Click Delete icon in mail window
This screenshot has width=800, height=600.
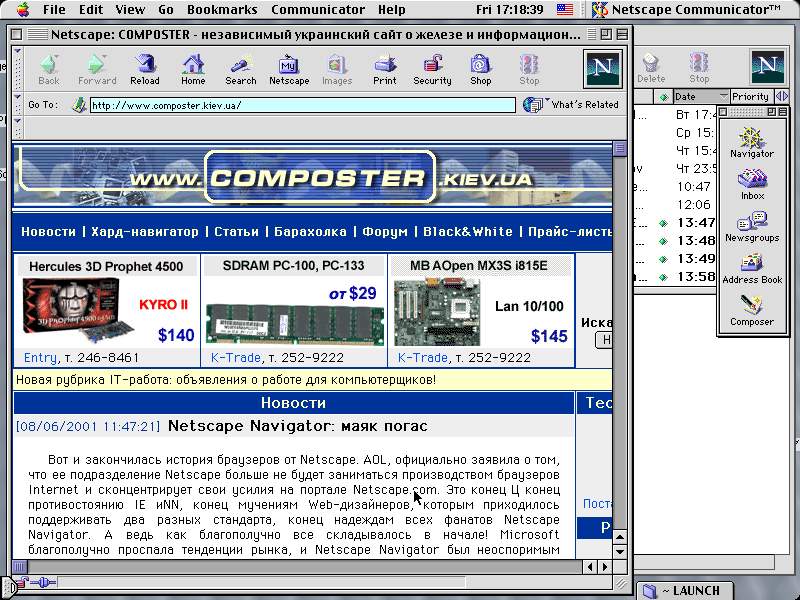pos(651,68)
